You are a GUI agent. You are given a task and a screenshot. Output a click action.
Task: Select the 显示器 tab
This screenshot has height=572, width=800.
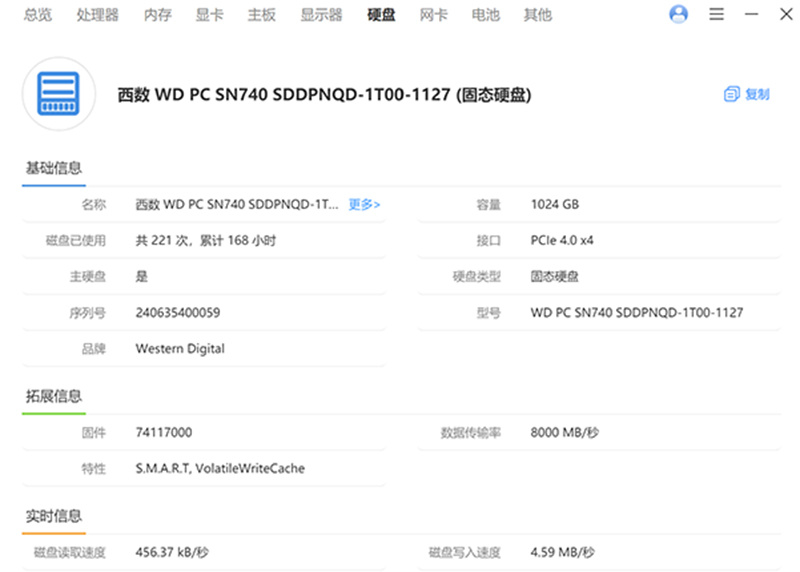click(x=321, y=15)
